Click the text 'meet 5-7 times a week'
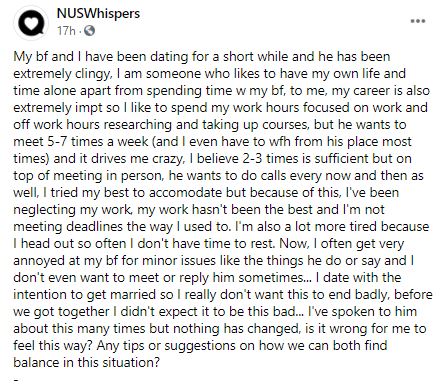This screenshot has height=390, width=448. (81, 141)
